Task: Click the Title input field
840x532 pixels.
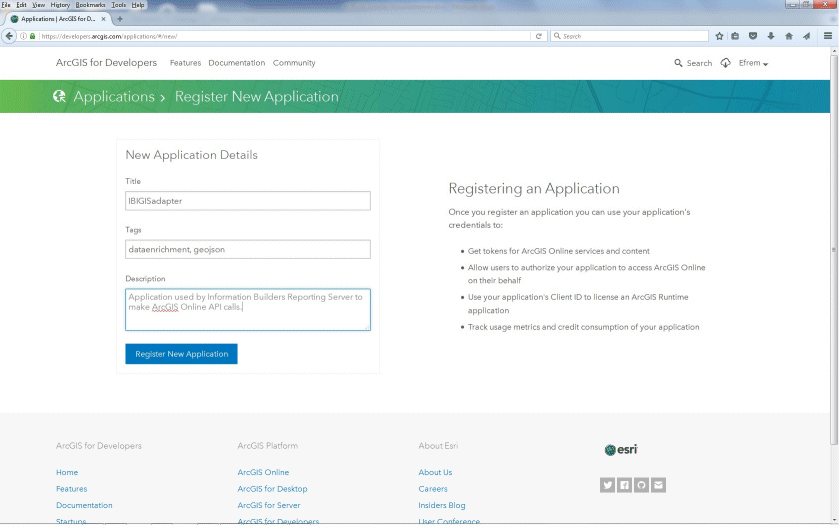Action: click(x=248, y=201)
